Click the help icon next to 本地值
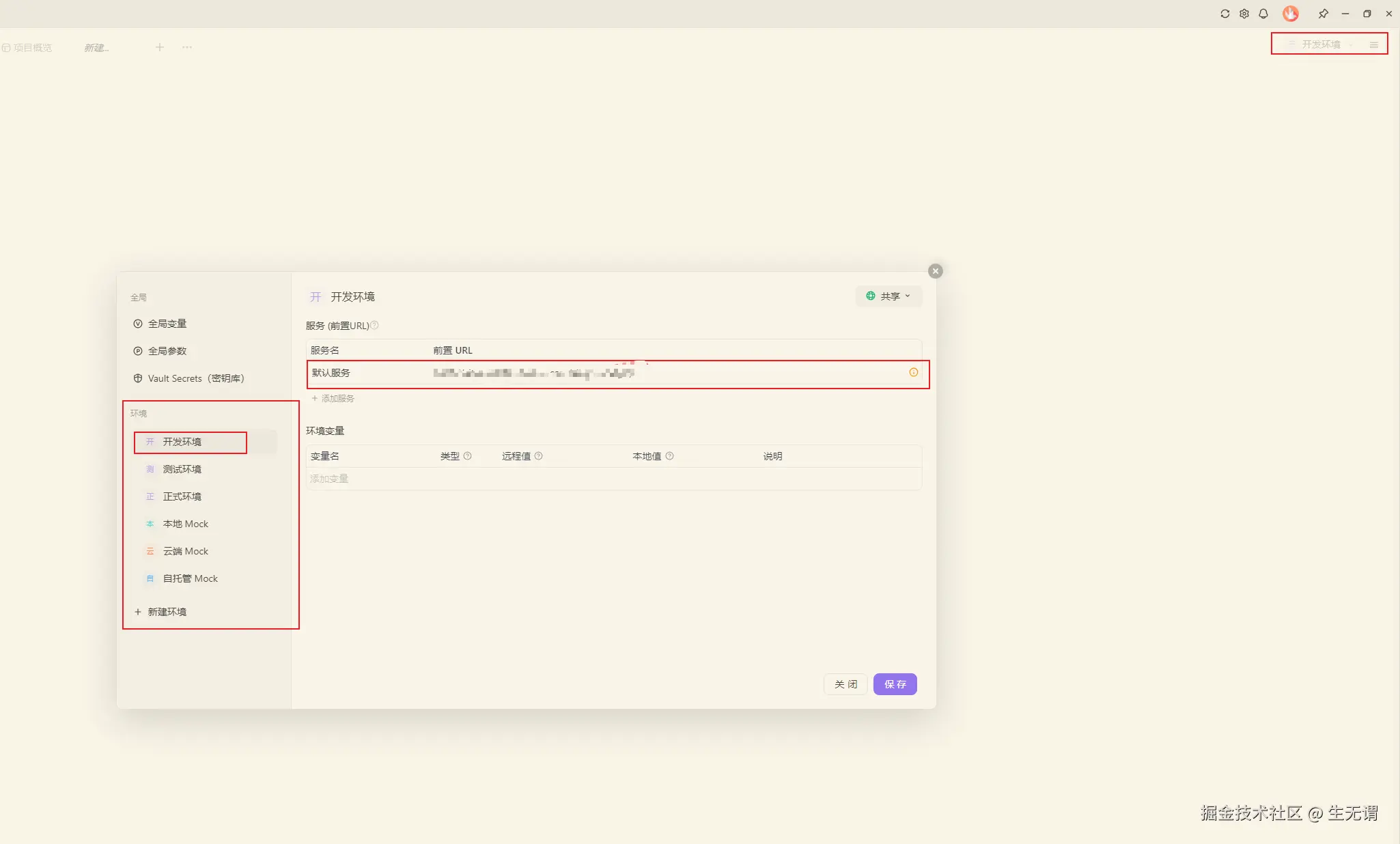Image resolution: width=1400 pixels, height=844 pixels. pos(670,456)
